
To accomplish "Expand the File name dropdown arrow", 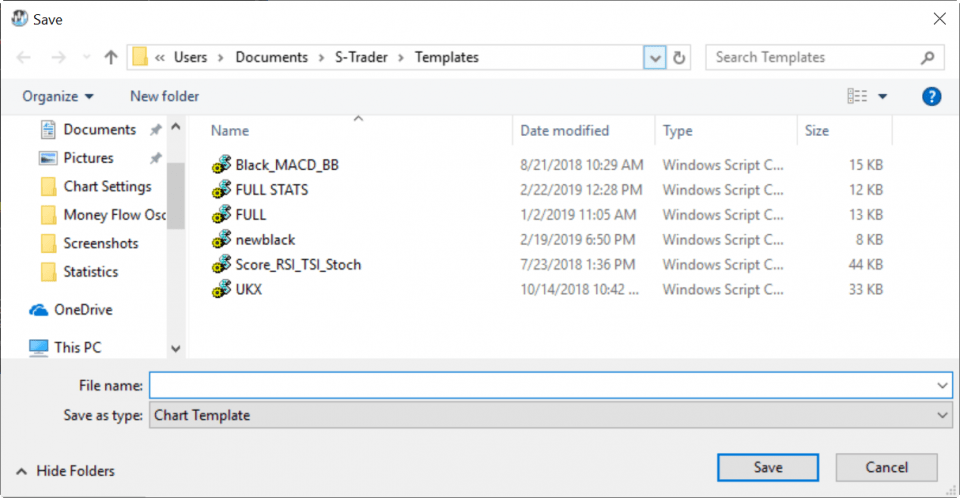I will [942, 385].
